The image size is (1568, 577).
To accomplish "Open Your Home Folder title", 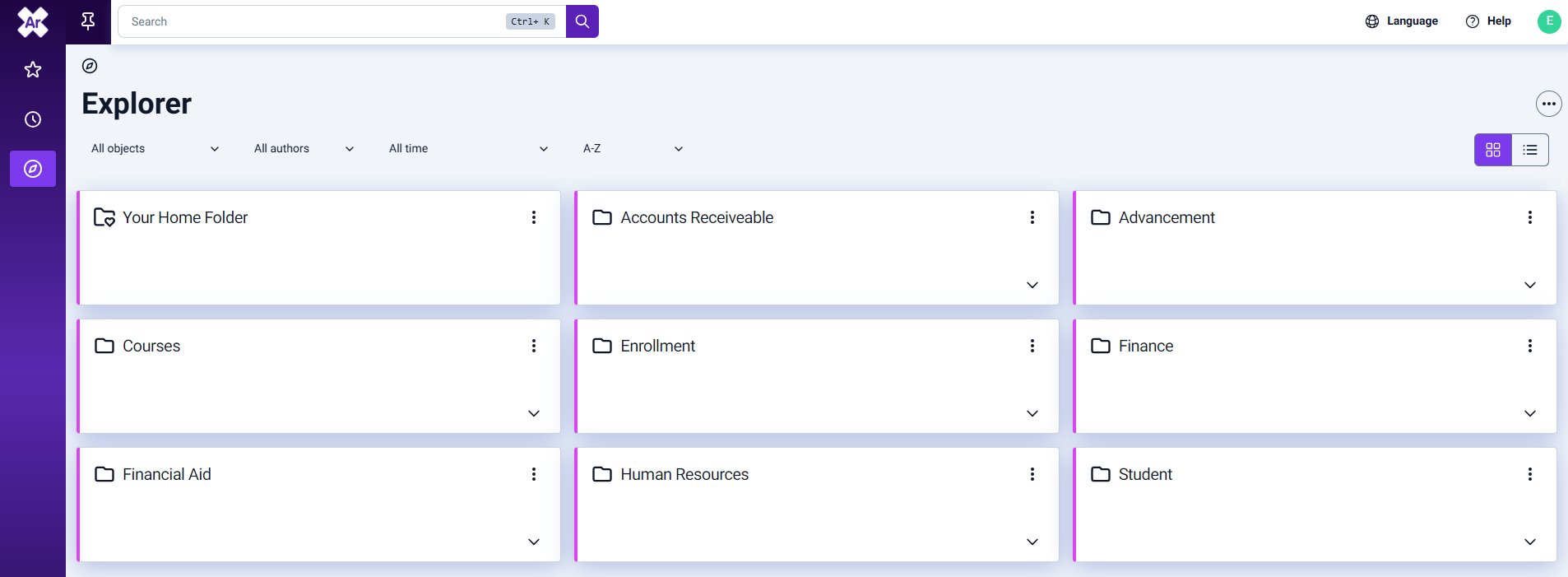I will click(185, 217).
